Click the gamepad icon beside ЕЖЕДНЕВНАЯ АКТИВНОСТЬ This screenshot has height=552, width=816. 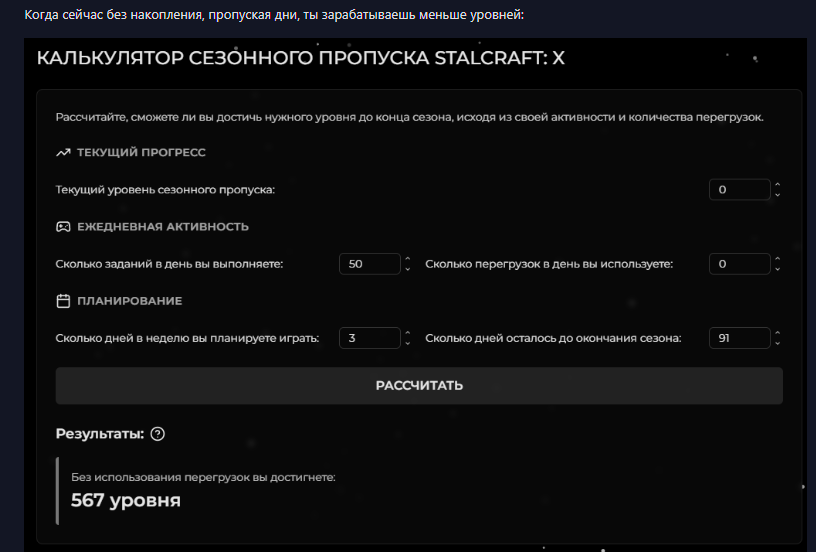63,227
